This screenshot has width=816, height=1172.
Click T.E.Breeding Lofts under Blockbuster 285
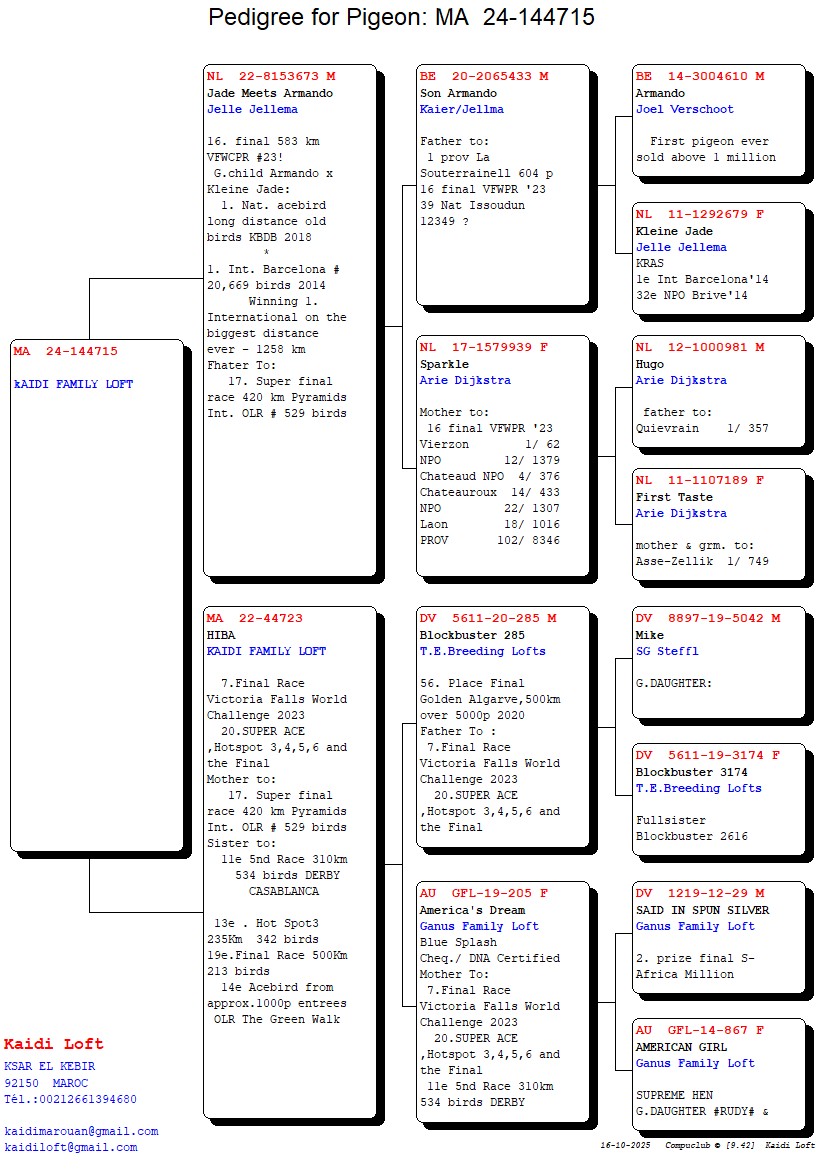click(x=483, y=651)
